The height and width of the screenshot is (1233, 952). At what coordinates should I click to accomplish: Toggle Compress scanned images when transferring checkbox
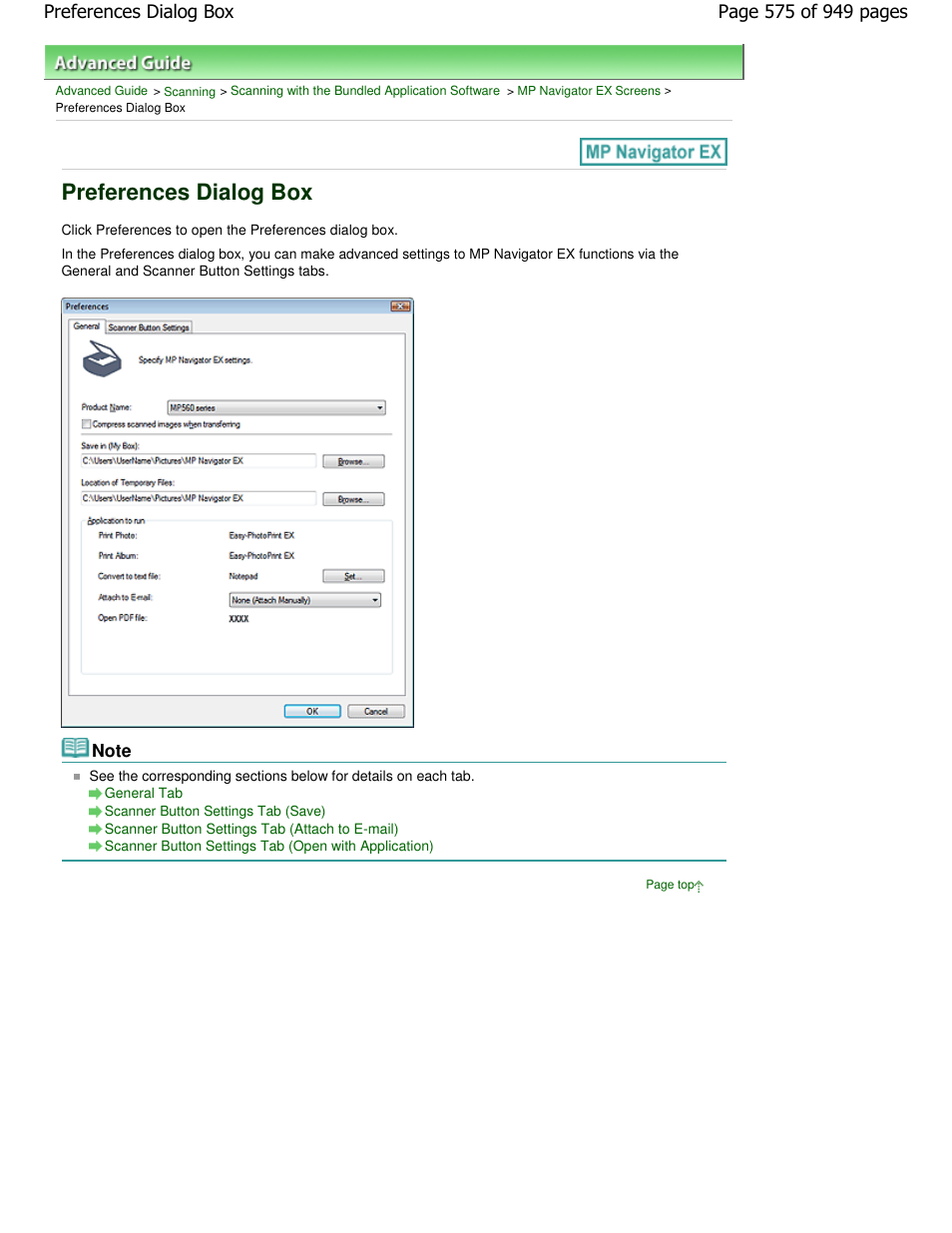coord(87,424)
